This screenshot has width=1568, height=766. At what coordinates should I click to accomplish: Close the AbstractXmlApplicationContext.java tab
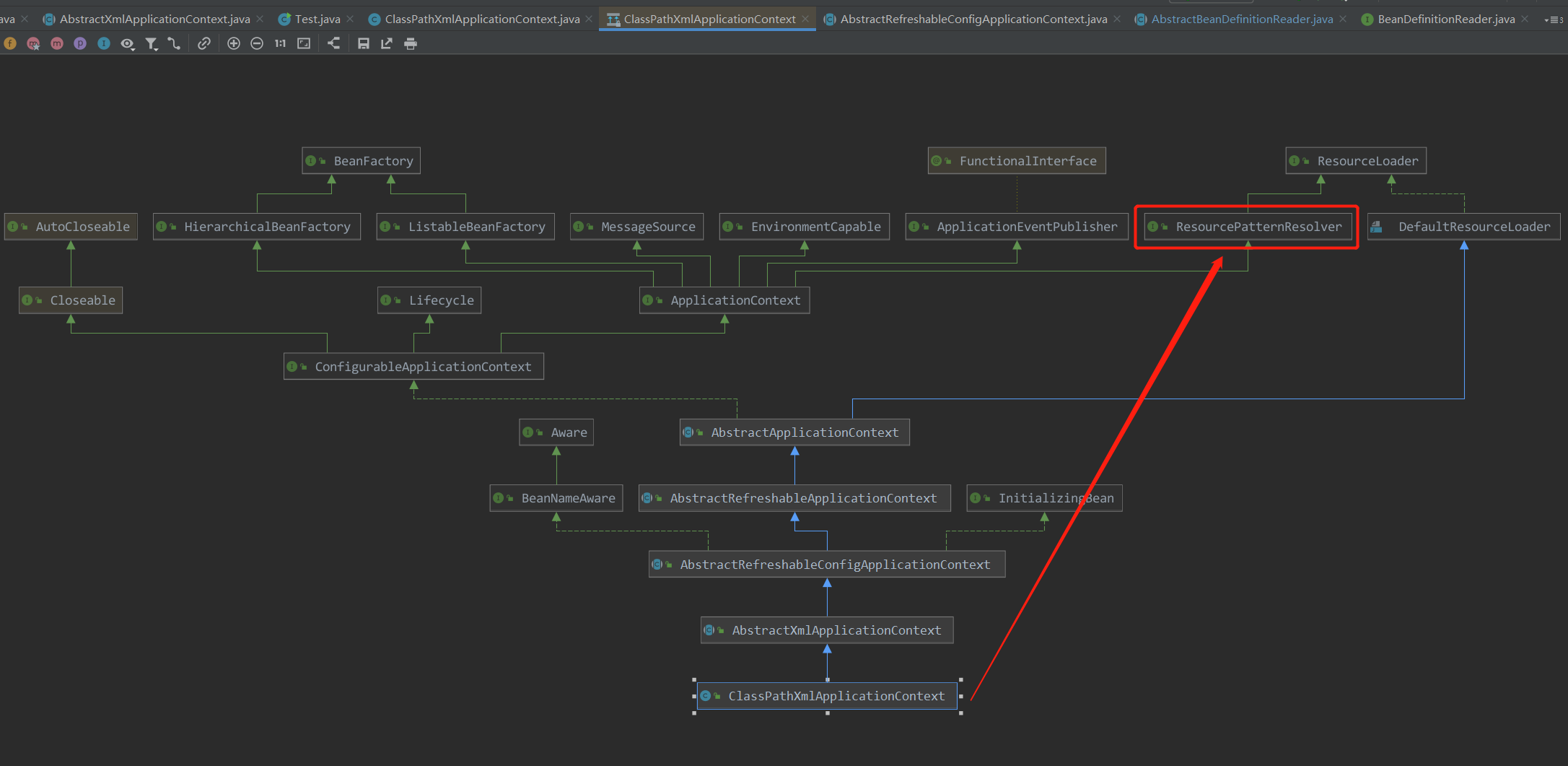260,19
